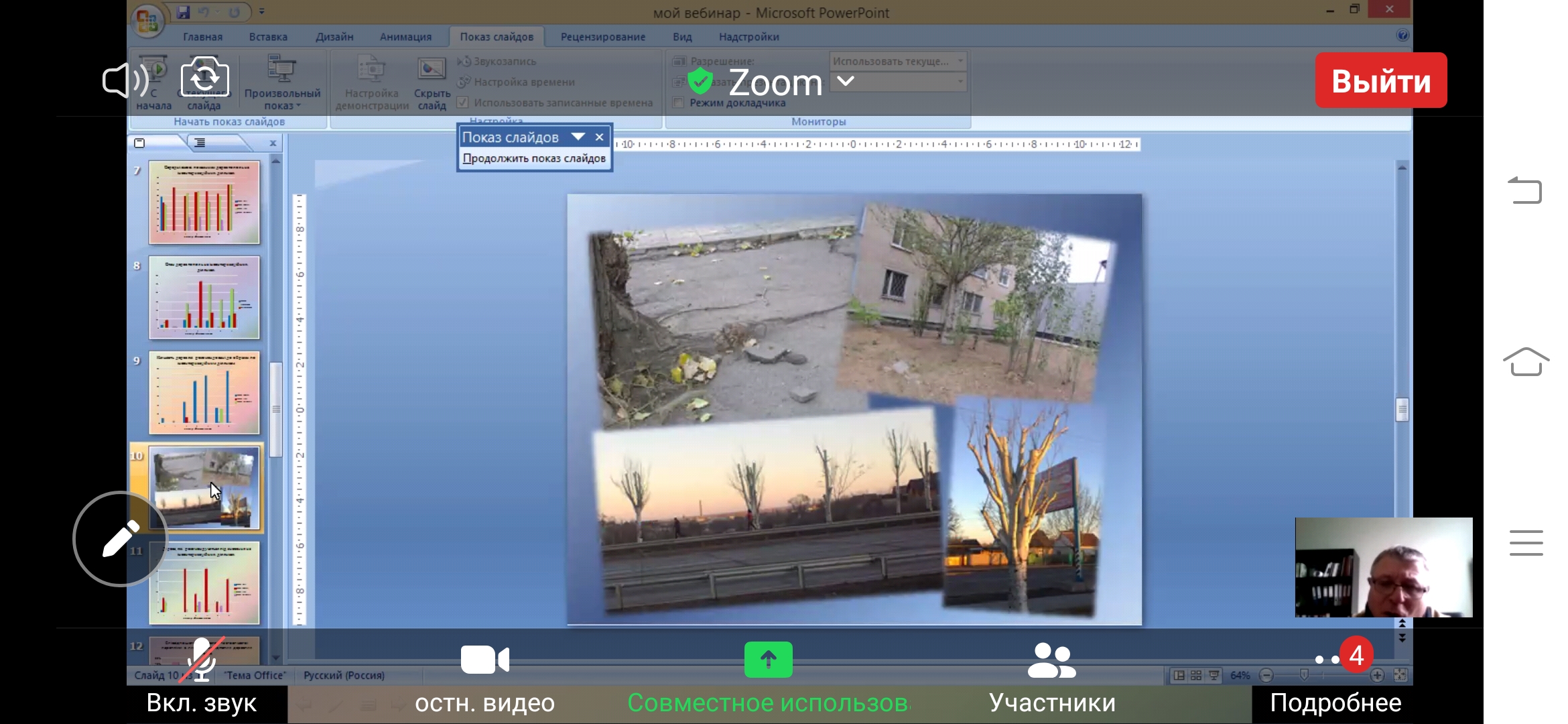Tap the speaker audio output icon

tap(125, 81)
